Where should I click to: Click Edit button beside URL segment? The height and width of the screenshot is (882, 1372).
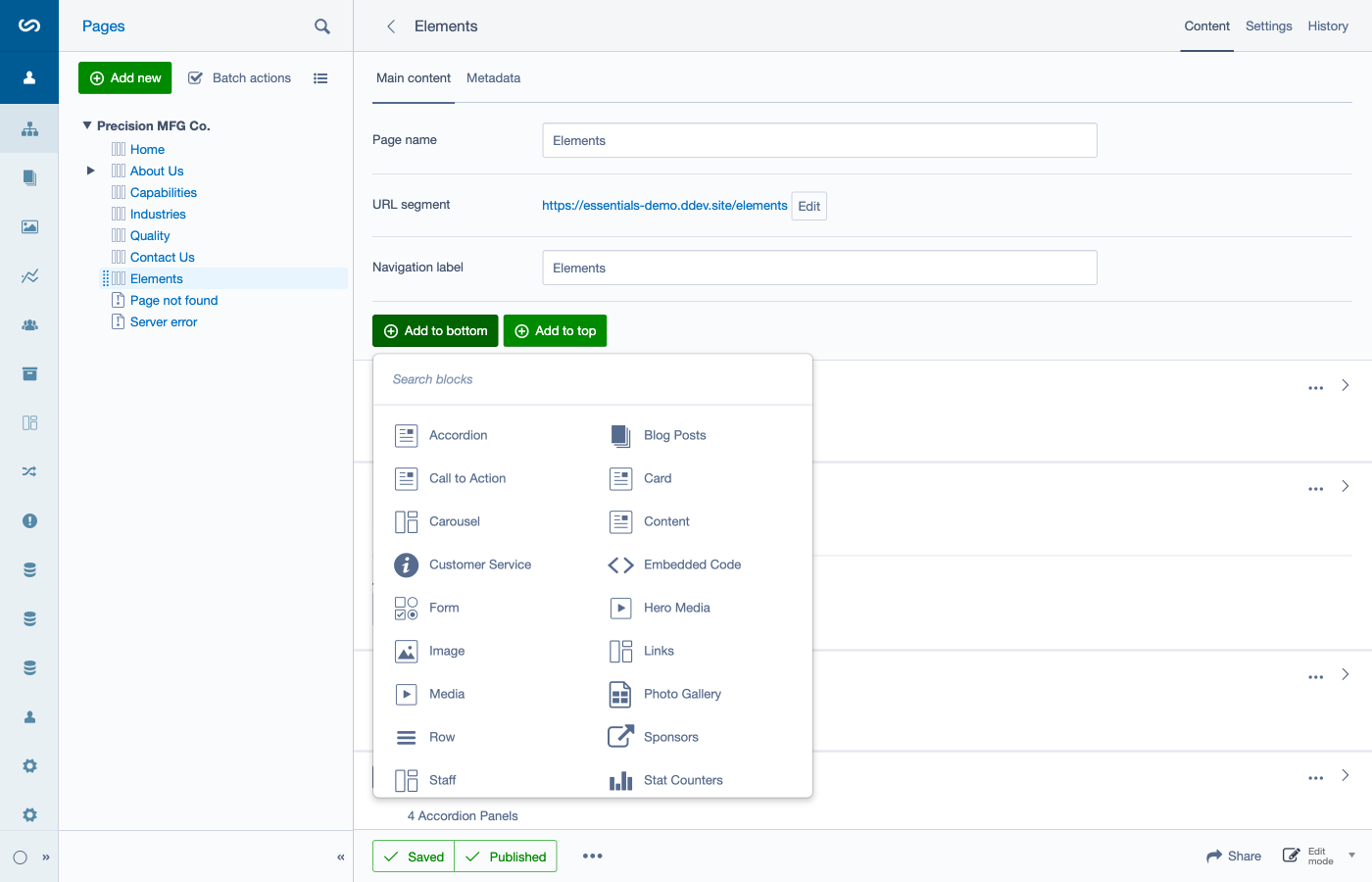click(809, 206)
